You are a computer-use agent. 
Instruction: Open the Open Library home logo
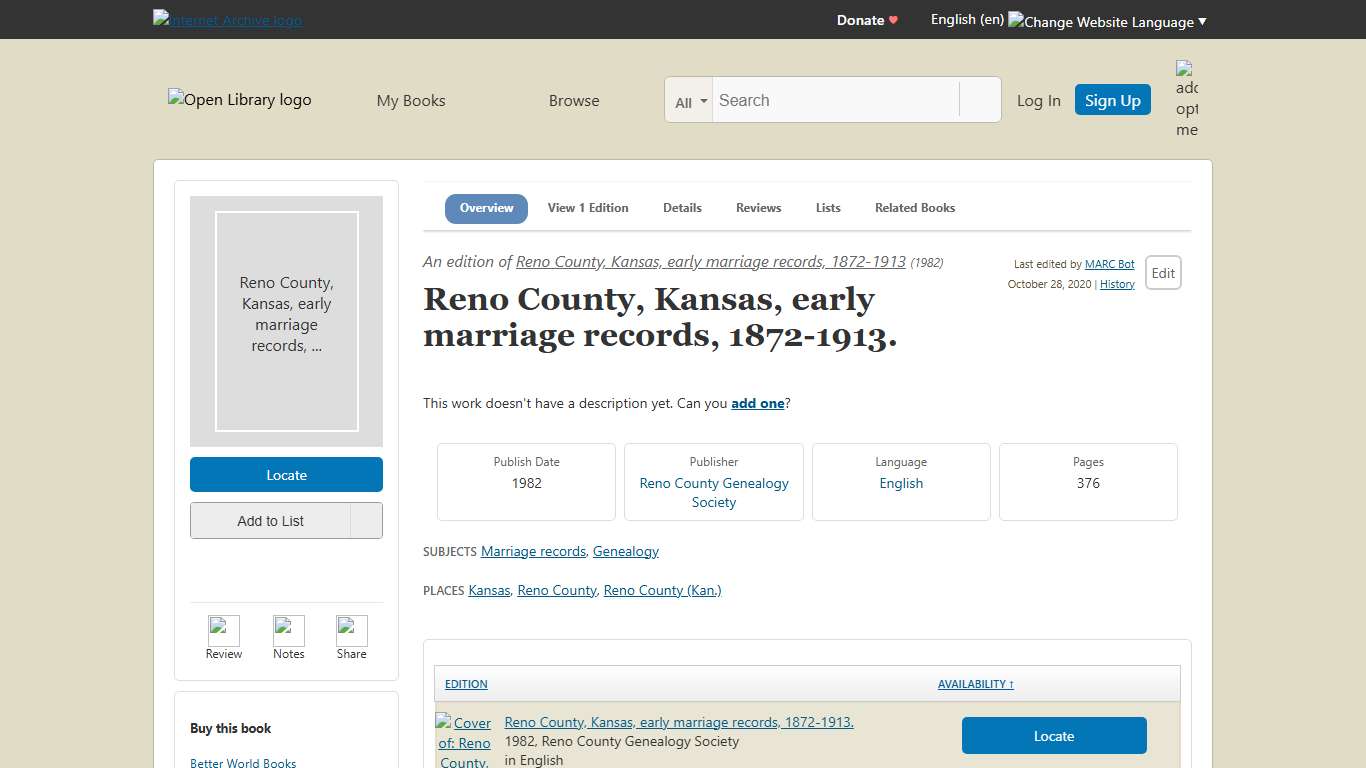(x=239, y=99)
